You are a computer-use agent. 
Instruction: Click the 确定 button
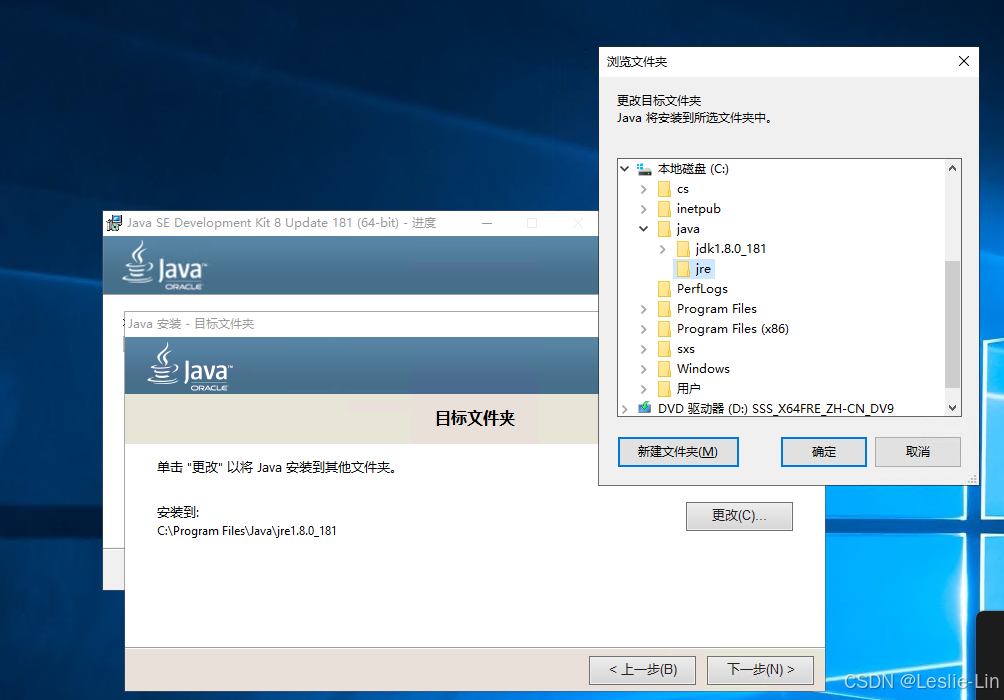coord(823,452)
